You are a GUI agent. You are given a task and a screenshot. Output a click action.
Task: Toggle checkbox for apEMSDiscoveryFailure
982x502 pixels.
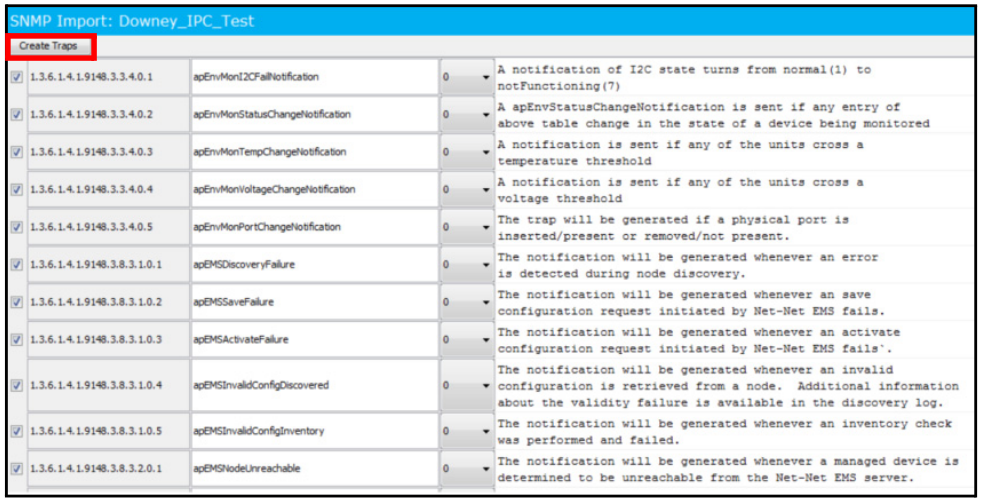(x=17, y=265)
